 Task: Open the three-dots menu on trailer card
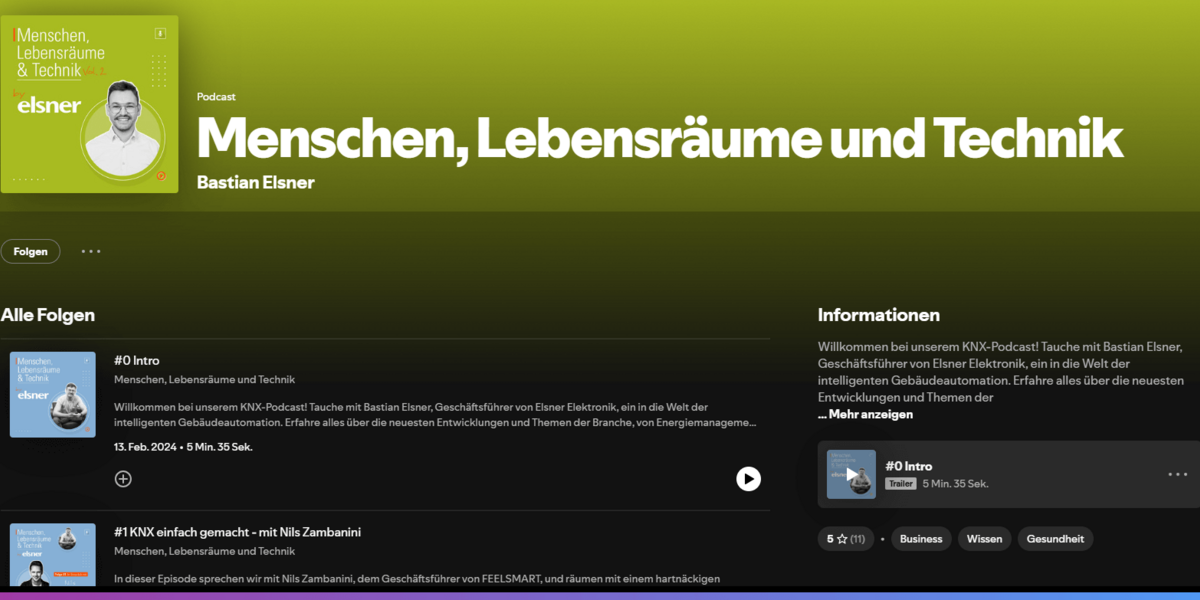(x=1178, y=474)
